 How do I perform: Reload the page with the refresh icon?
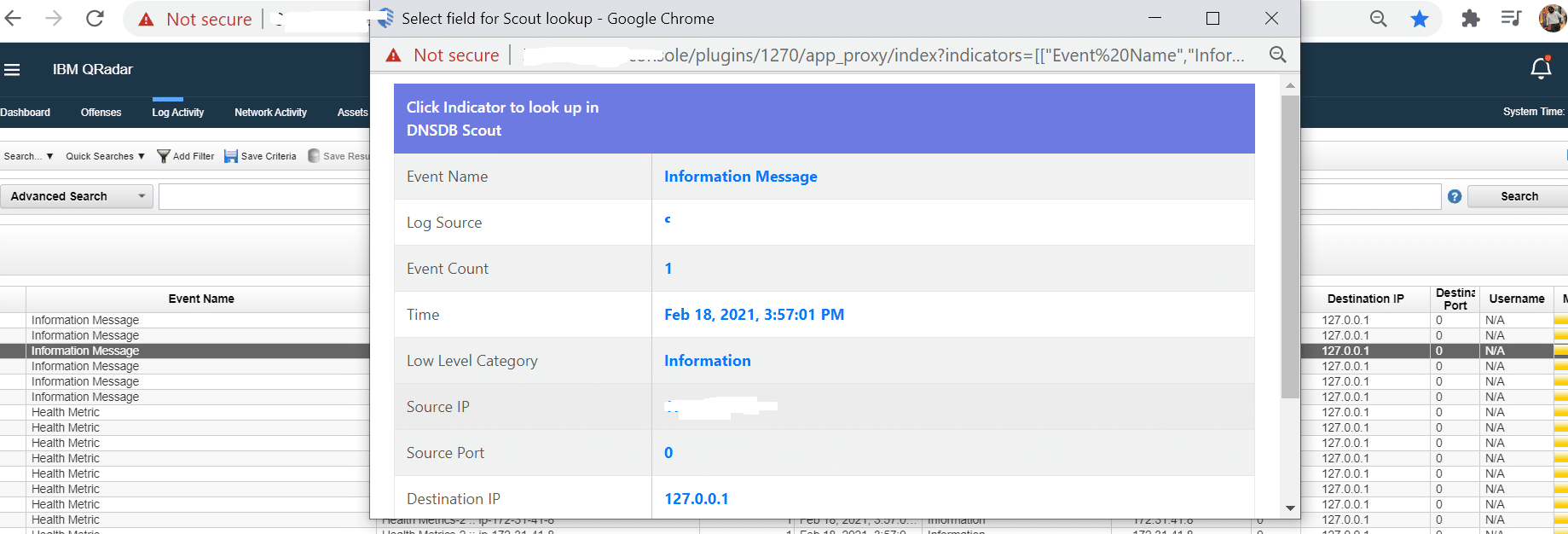coord(95,18)
